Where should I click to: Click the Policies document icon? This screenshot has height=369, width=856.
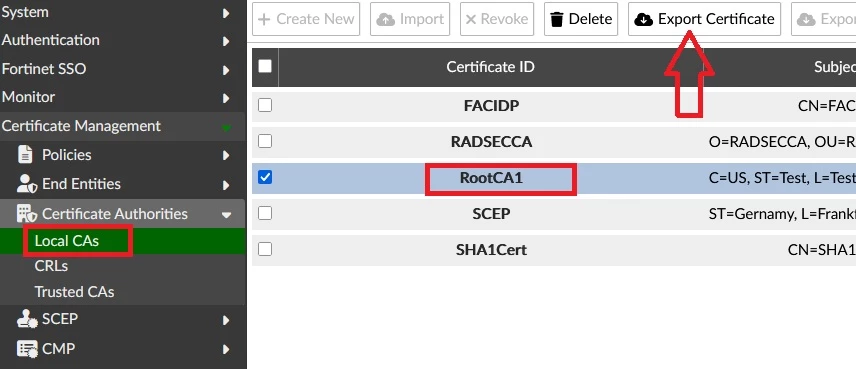click(25, 155)
